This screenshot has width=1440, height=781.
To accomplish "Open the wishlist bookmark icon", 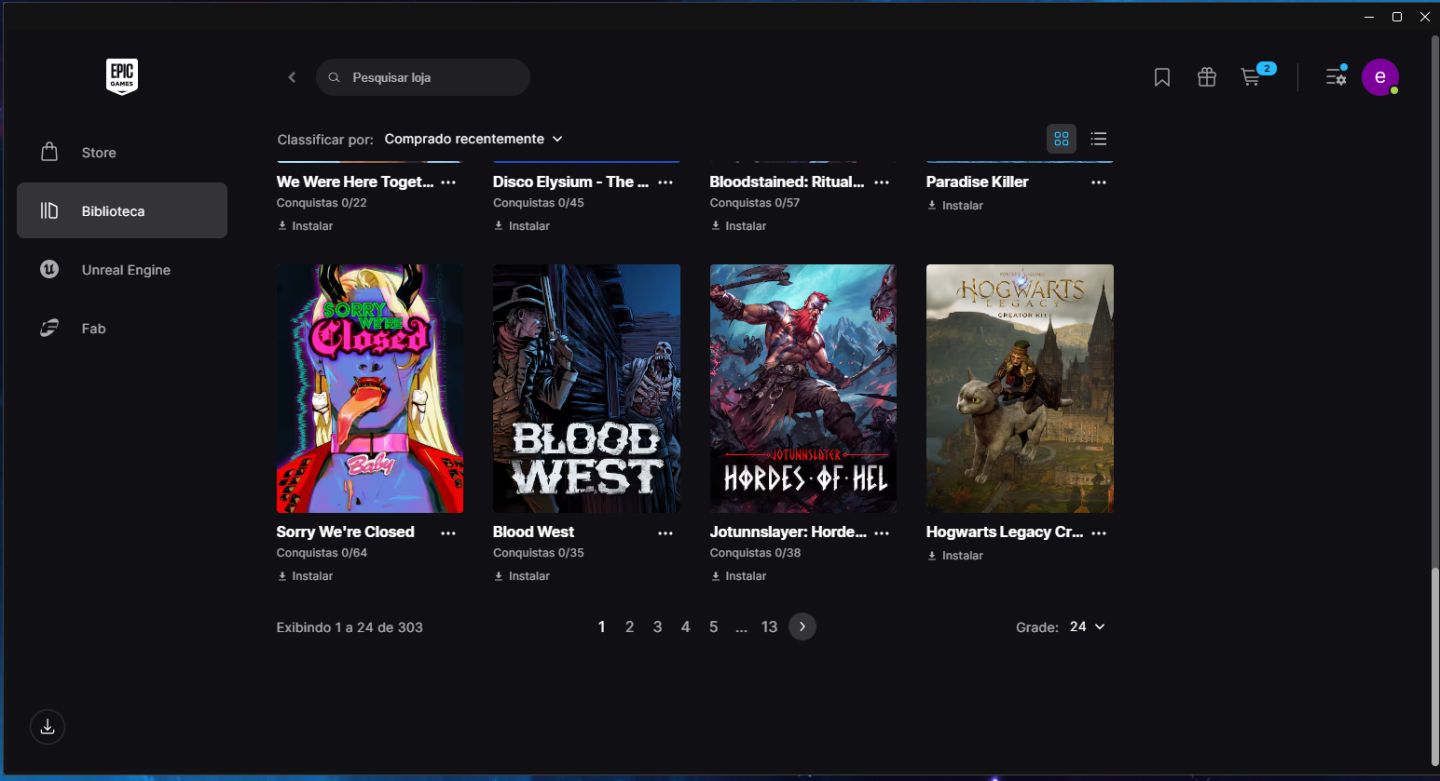I will (1162, 77).
